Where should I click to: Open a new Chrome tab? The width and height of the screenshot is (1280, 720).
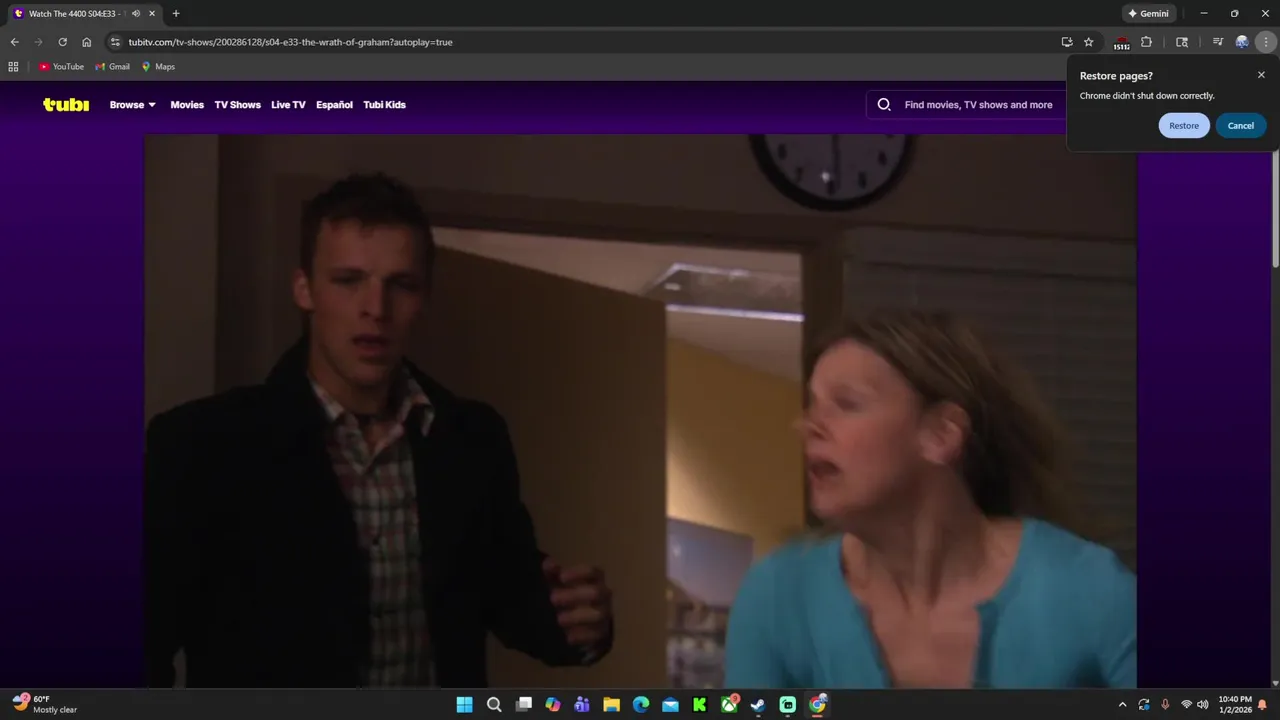[x=176, y=14]
